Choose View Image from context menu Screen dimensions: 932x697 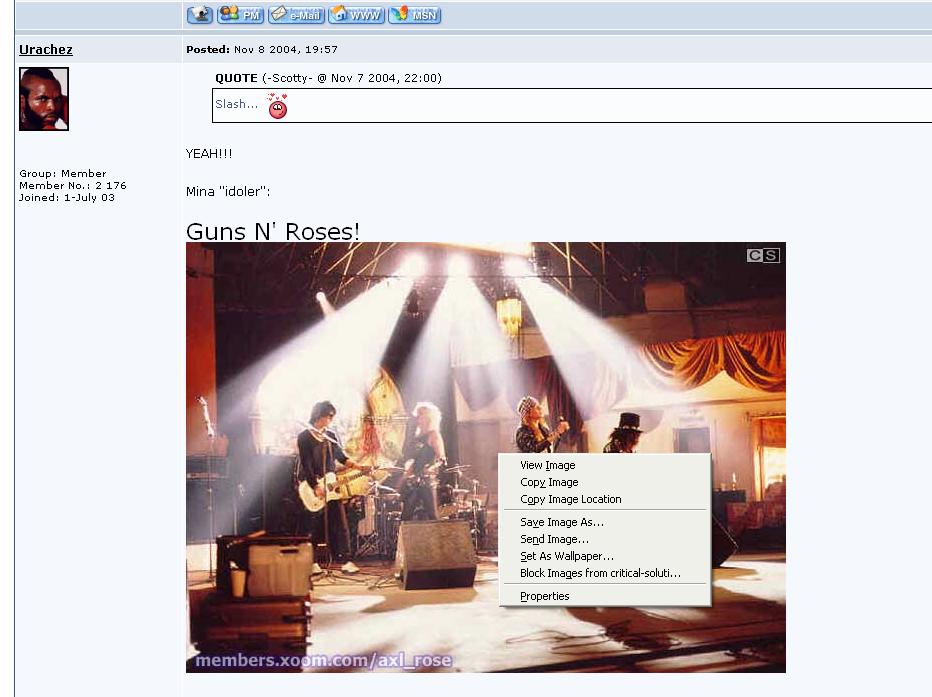[x=547, y=465]
